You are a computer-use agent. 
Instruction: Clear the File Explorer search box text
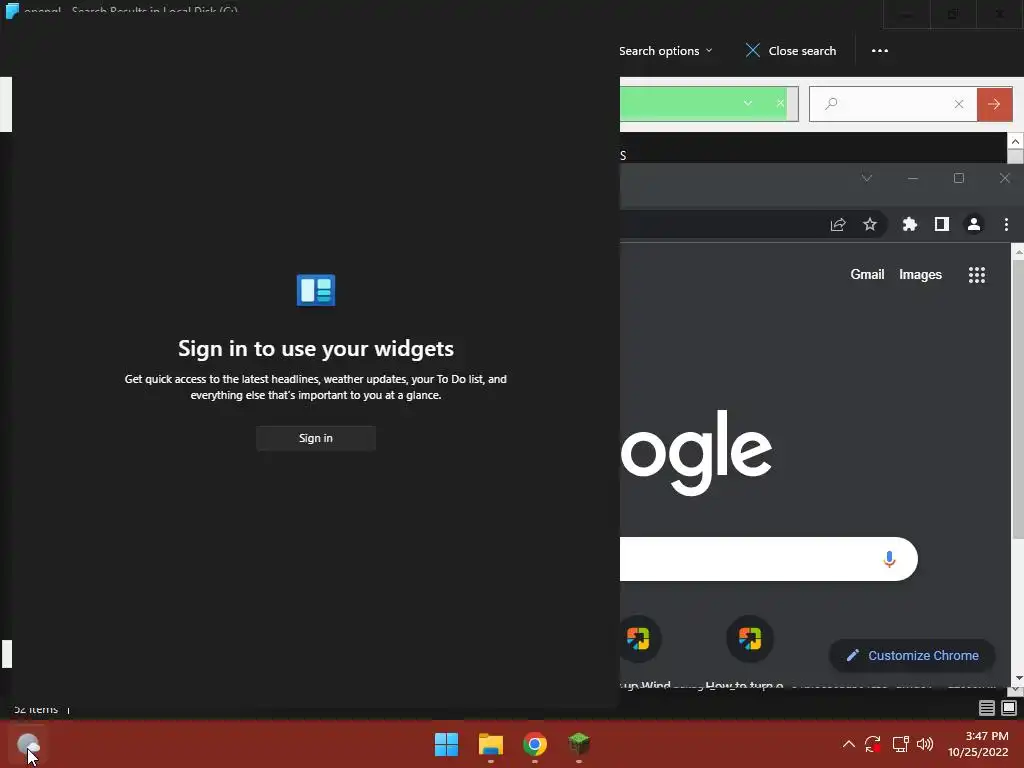(959, 104)
